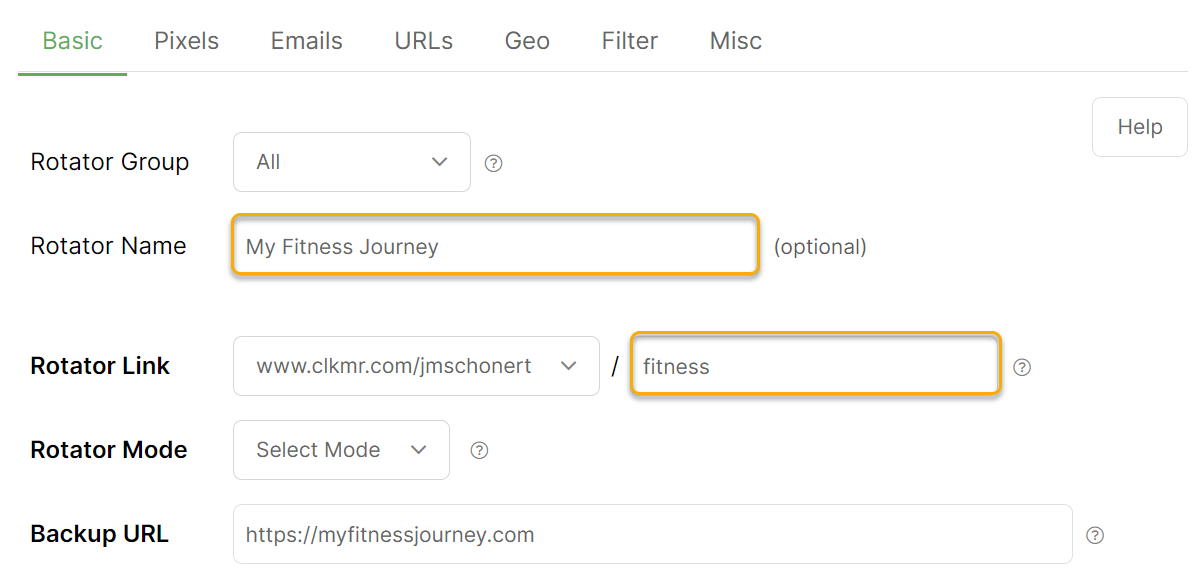Click the Backup URL label text
This screenshot has height=582, width=1197.
(99, 534)
